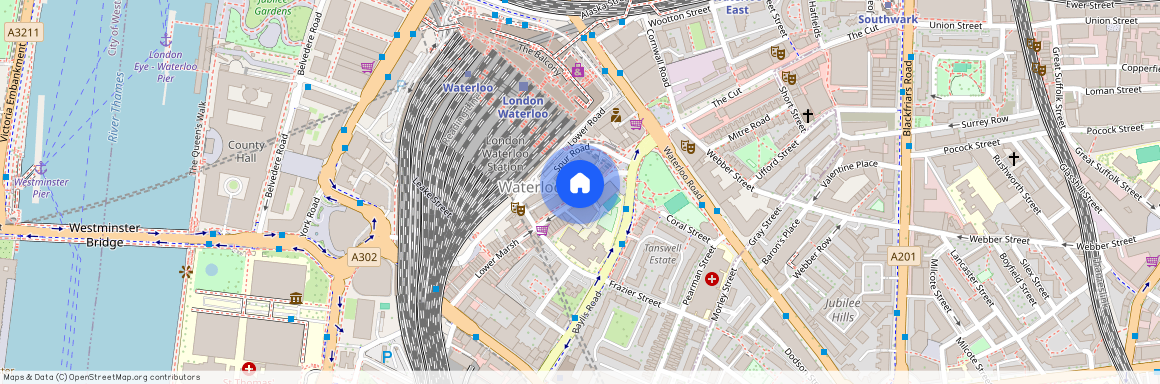The width and height of the screenshot is (1160, 384).
Task: Select the anchor icon at Westminster Pier
Action: 41,168
